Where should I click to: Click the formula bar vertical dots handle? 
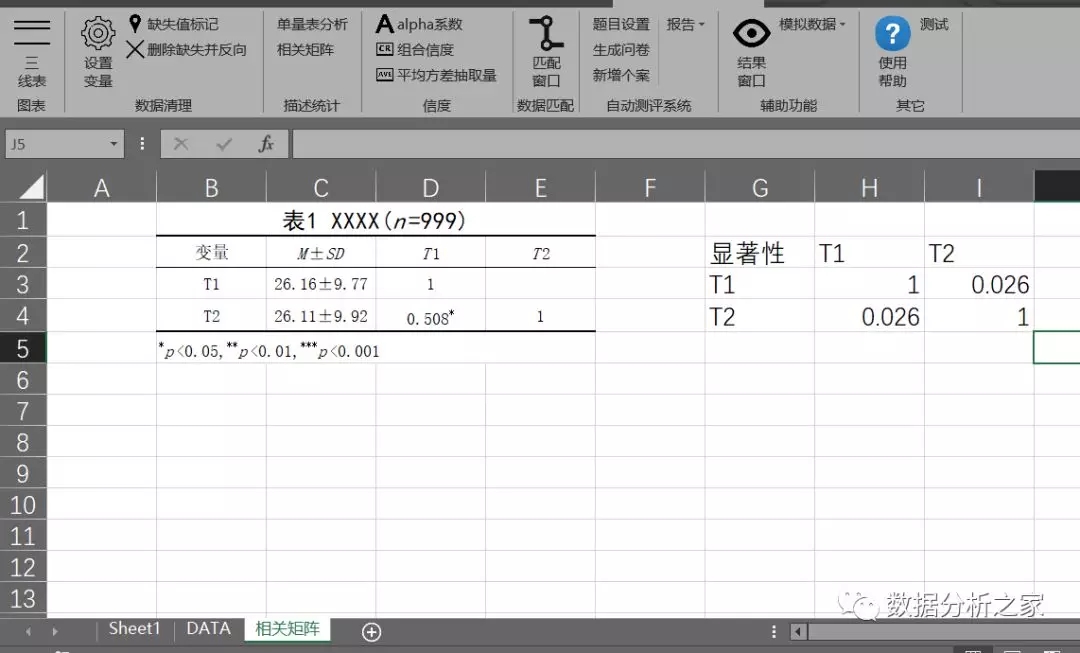(142, 144)
